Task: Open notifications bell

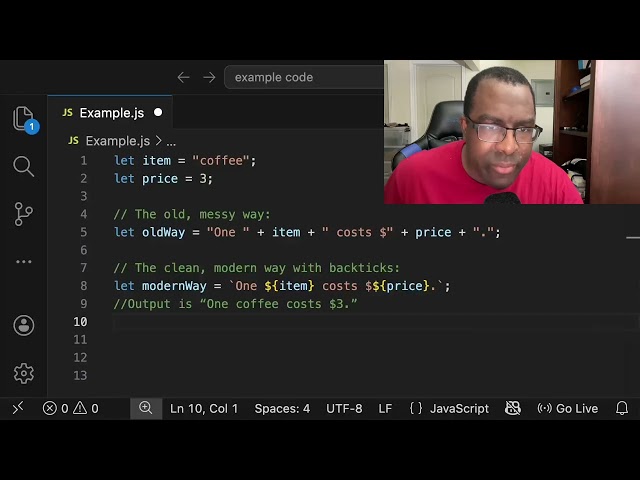Action: 622,408
